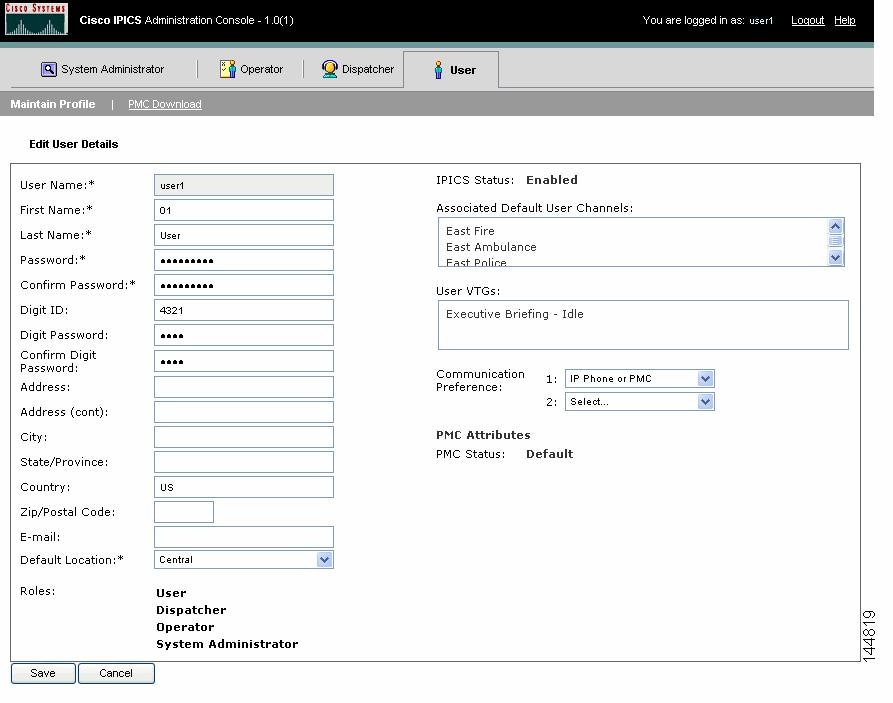Screen dimensions: 893x703
Task: Select Executive Briefing - Idle VTG
Action: (515, 314)
